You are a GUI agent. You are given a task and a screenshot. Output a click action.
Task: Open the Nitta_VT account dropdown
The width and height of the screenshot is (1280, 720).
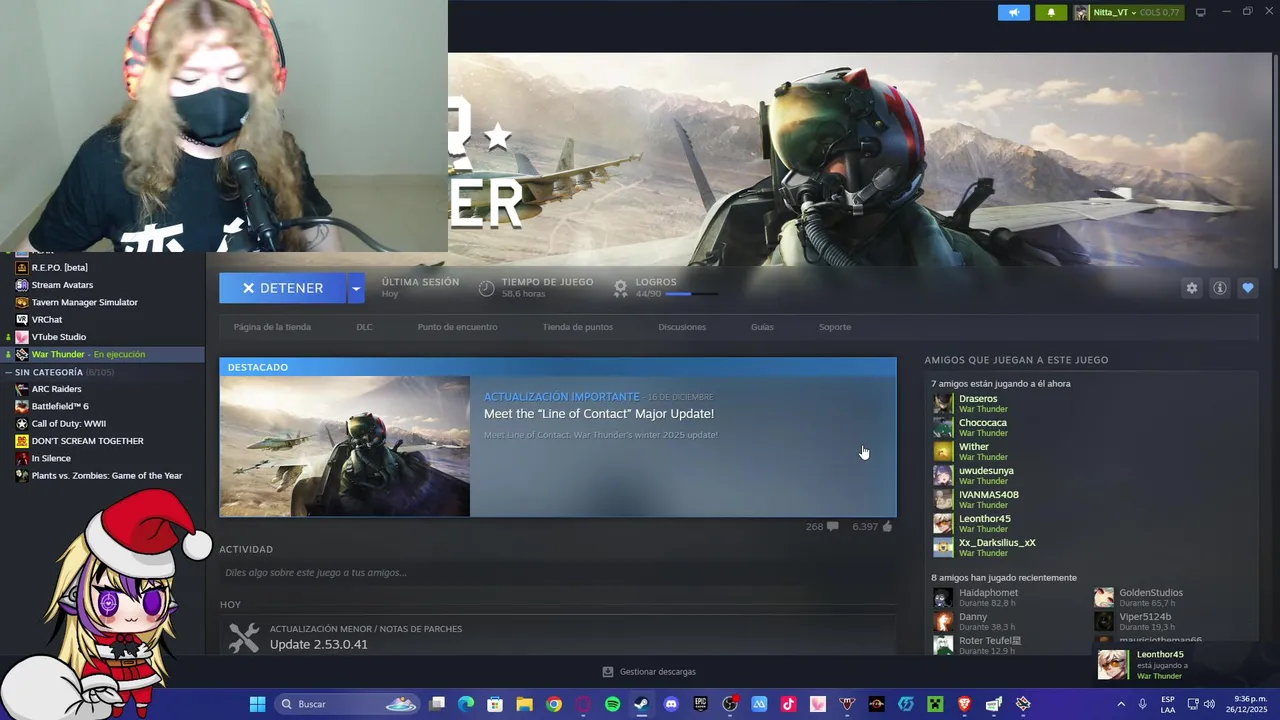point(1127,13)
